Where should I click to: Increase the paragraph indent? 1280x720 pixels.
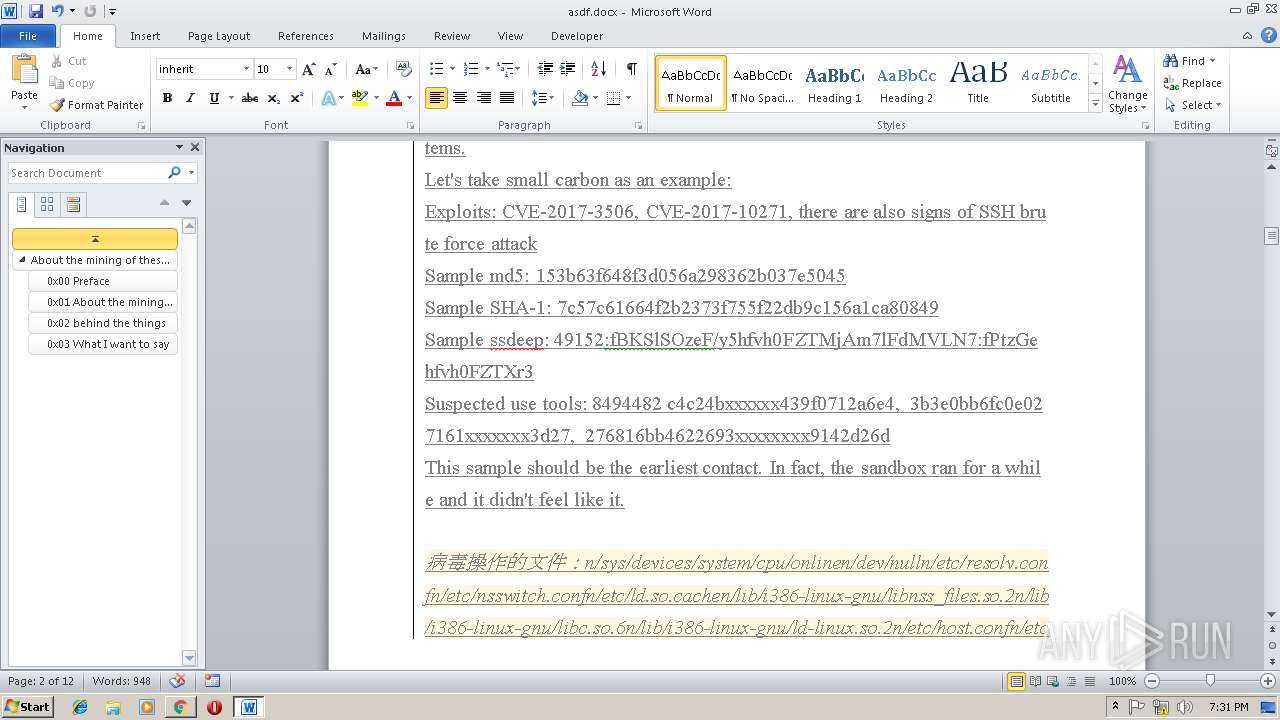pos(567,69)
